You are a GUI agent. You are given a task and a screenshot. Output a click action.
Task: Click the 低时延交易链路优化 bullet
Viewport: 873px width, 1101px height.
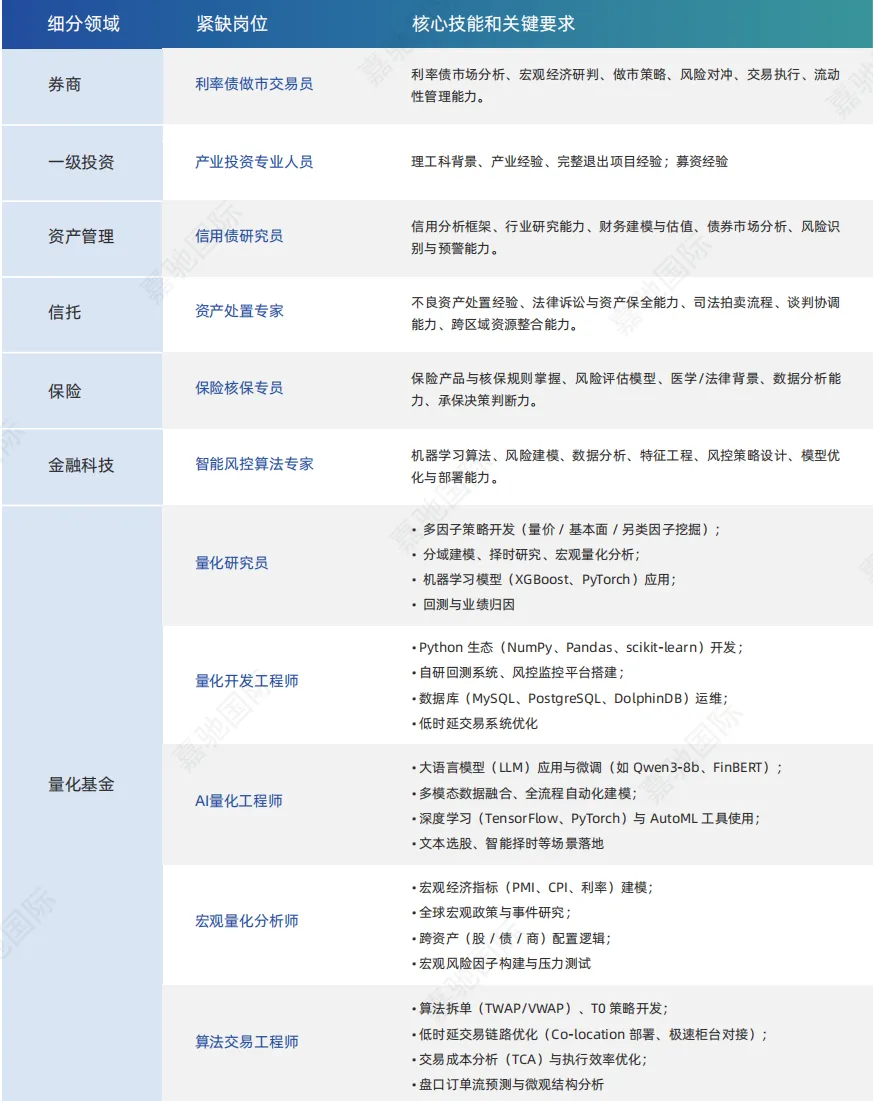(590, 1034)
